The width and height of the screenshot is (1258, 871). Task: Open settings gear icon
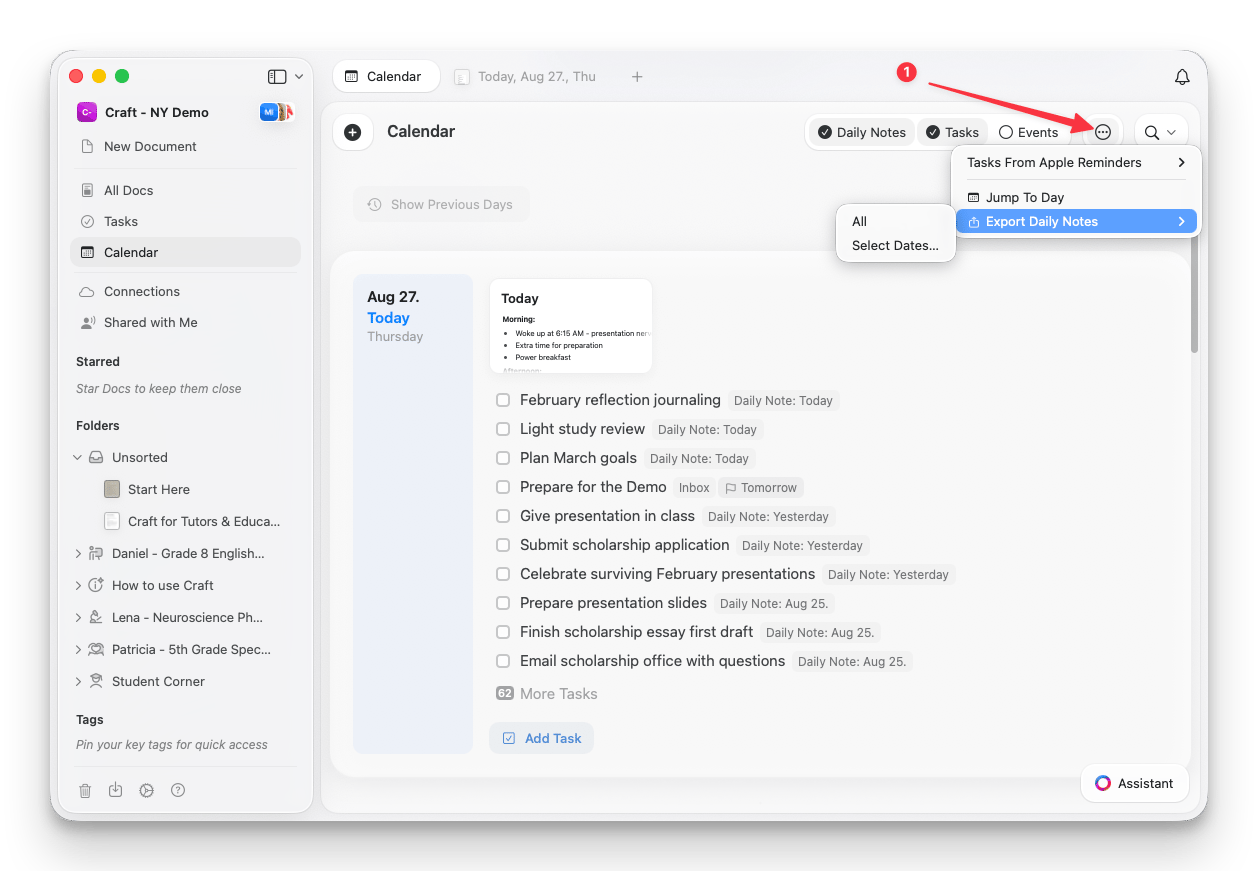tap(146, 790)
